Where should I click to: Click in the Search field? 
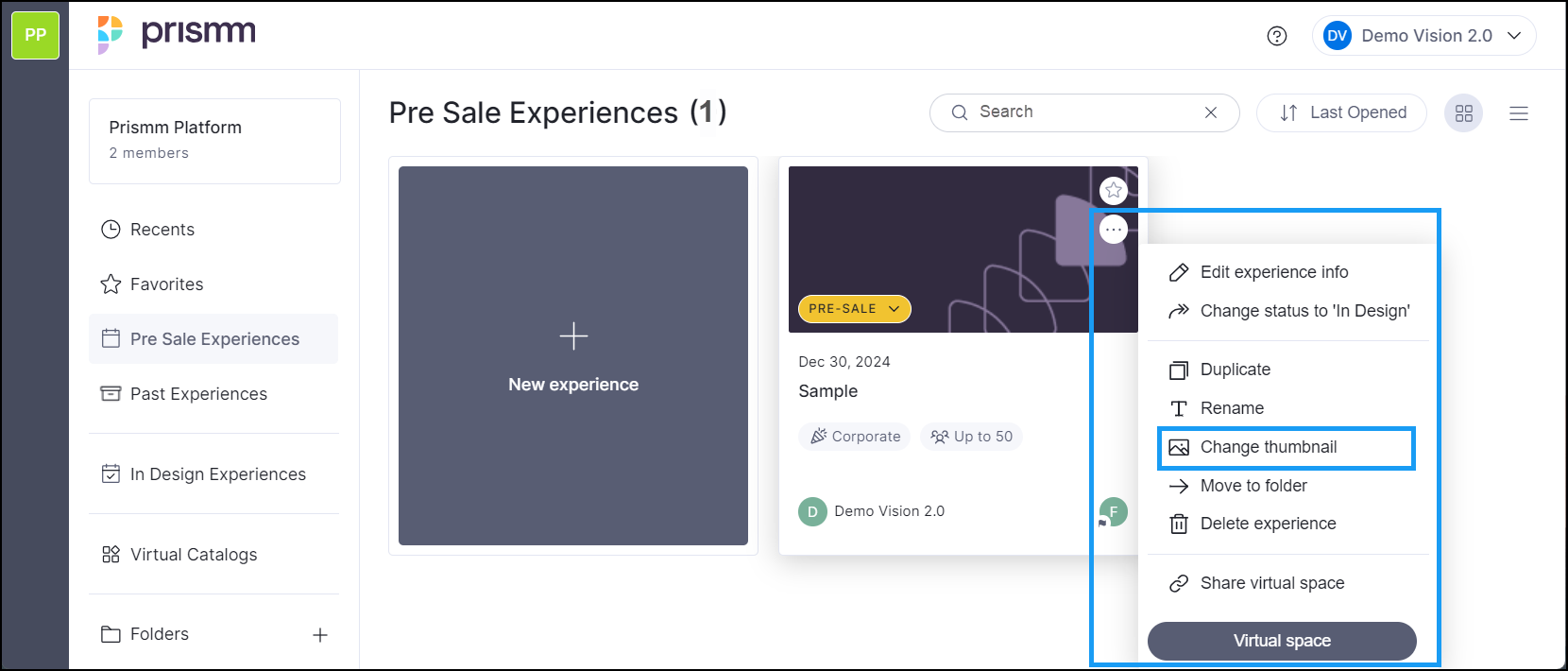[x=1084, y=112]
